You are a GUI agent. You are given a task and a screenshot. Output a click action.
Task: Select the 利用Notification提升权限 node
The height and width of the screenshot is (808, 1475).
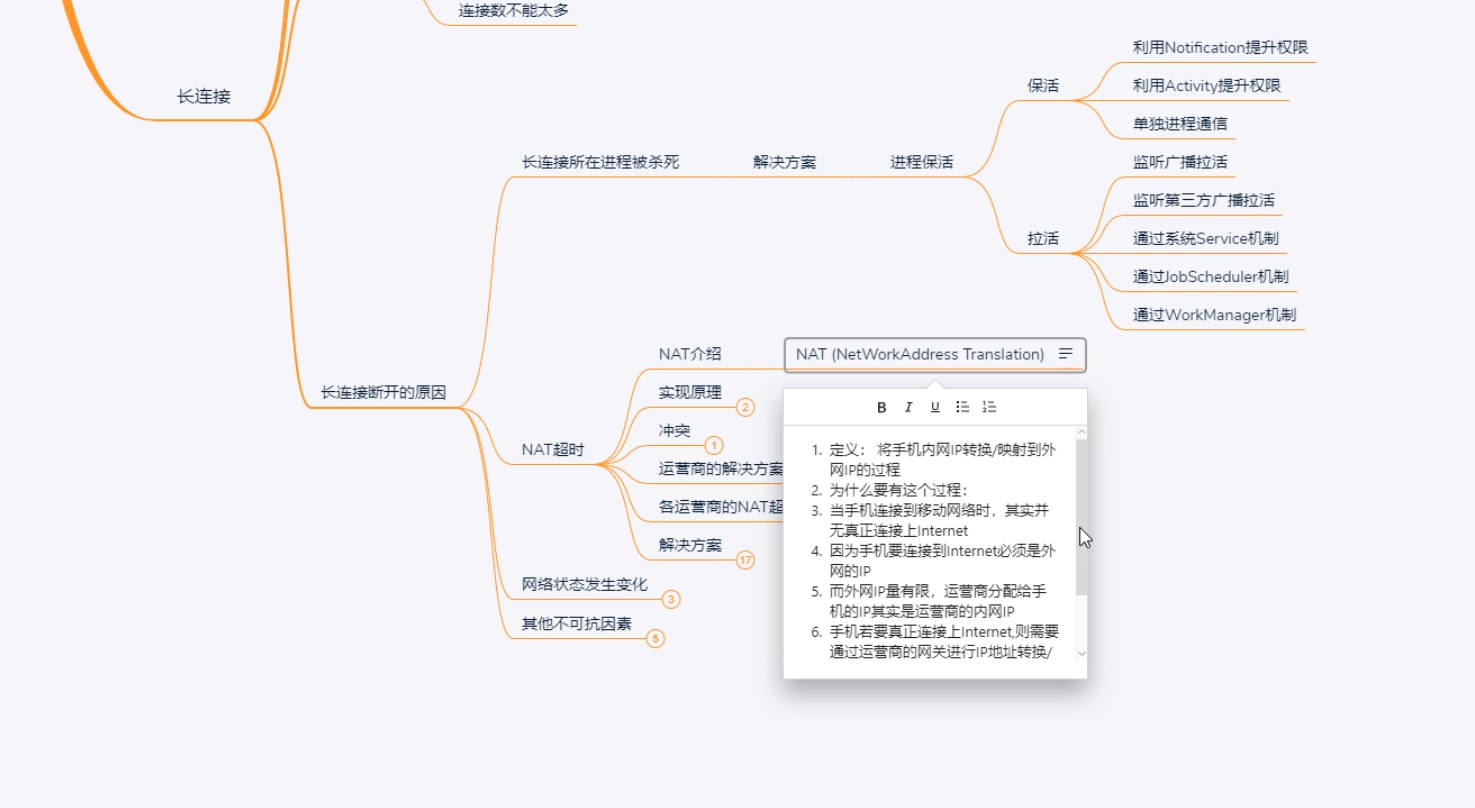1220,47
